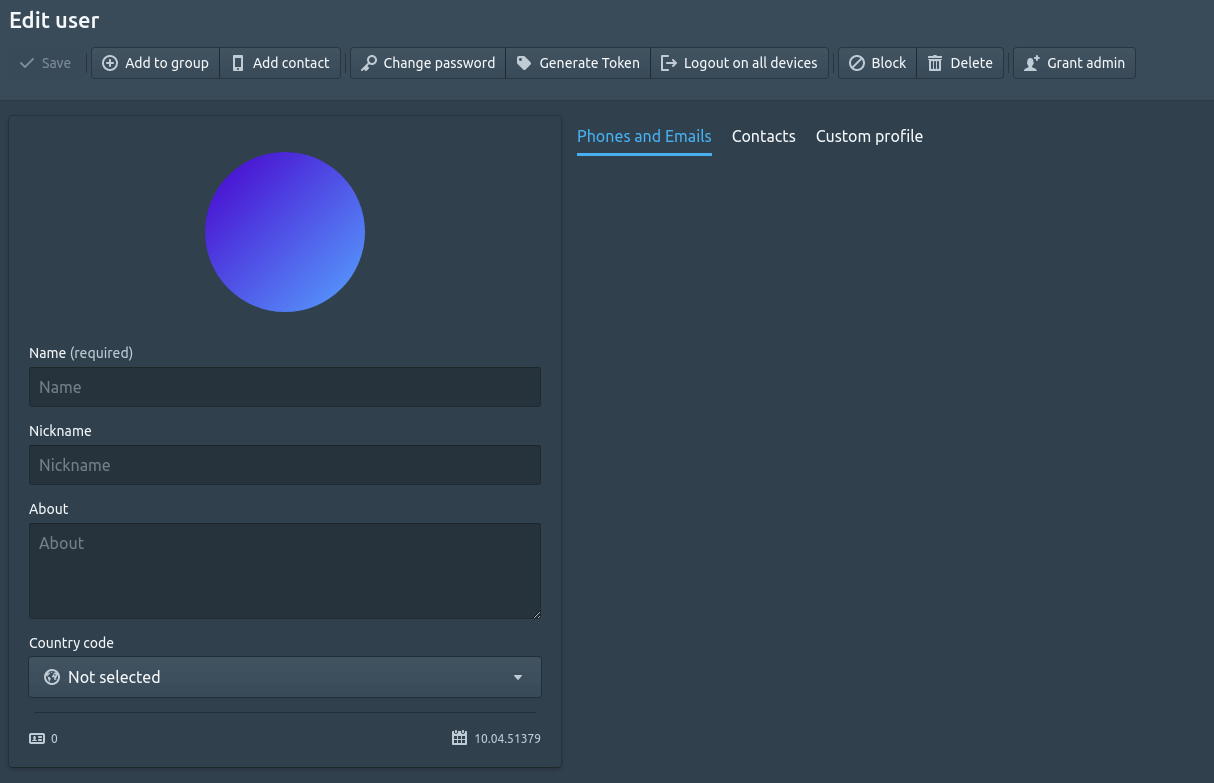Open the Contacts tab
The height and width of the screenshot is (783, 1214).
(x=764, y=137)
